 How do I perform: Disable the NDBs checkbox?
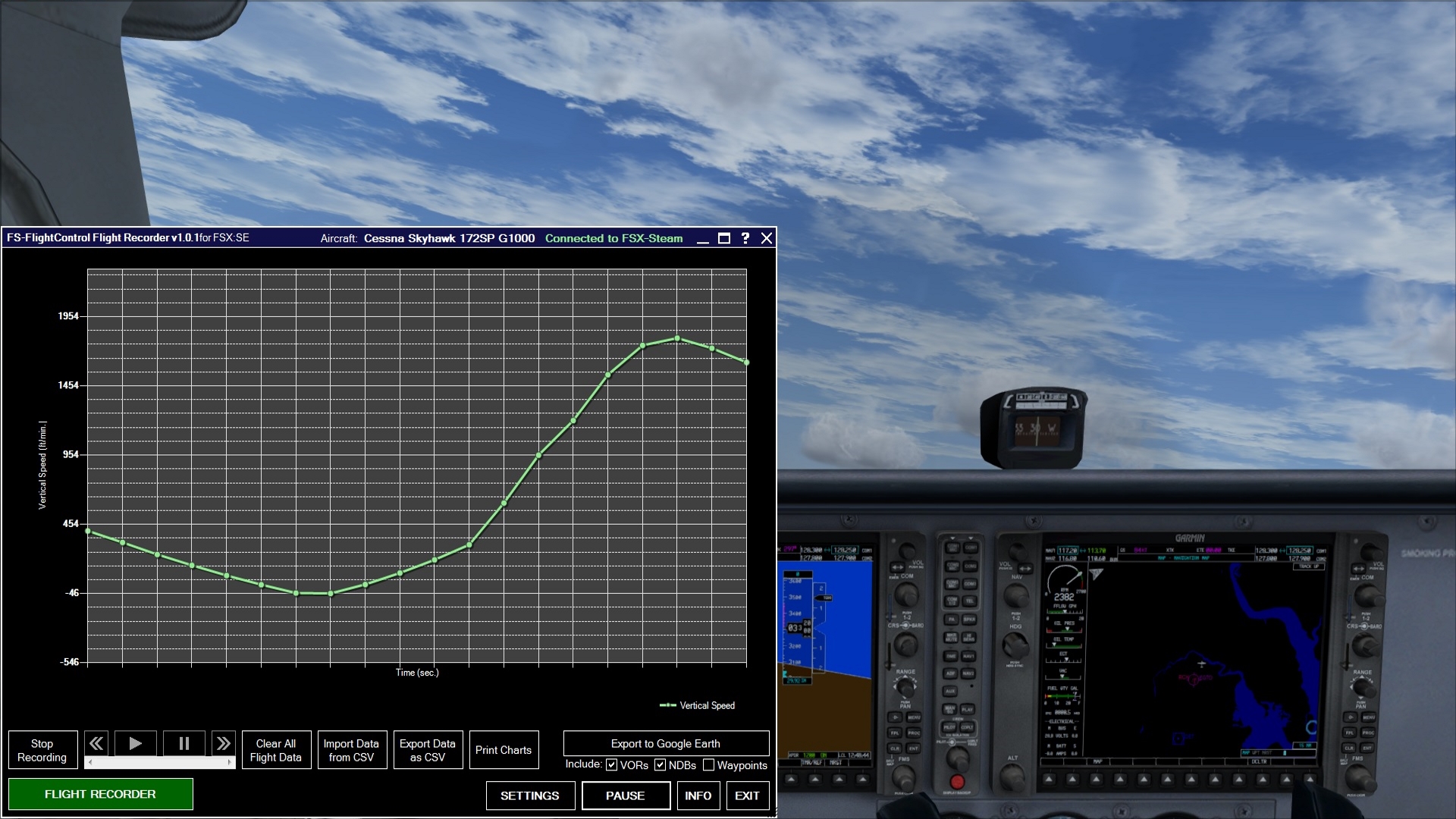(661, 765)
